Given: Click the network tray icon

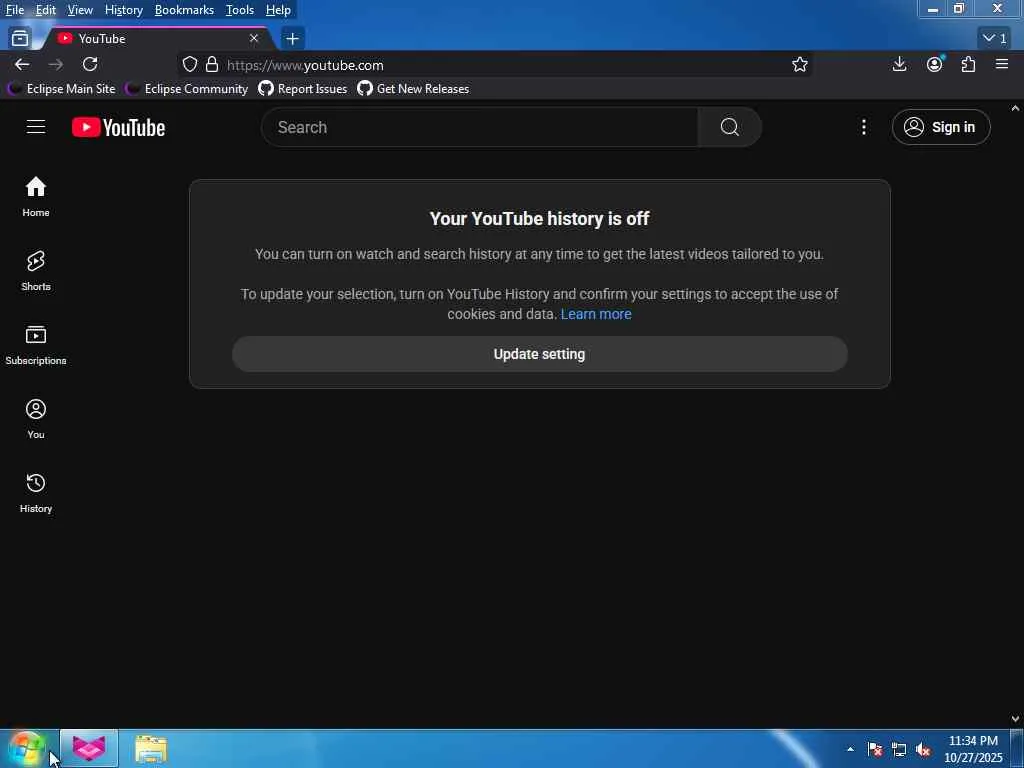Looking at the screenshot, I should 899,750.
